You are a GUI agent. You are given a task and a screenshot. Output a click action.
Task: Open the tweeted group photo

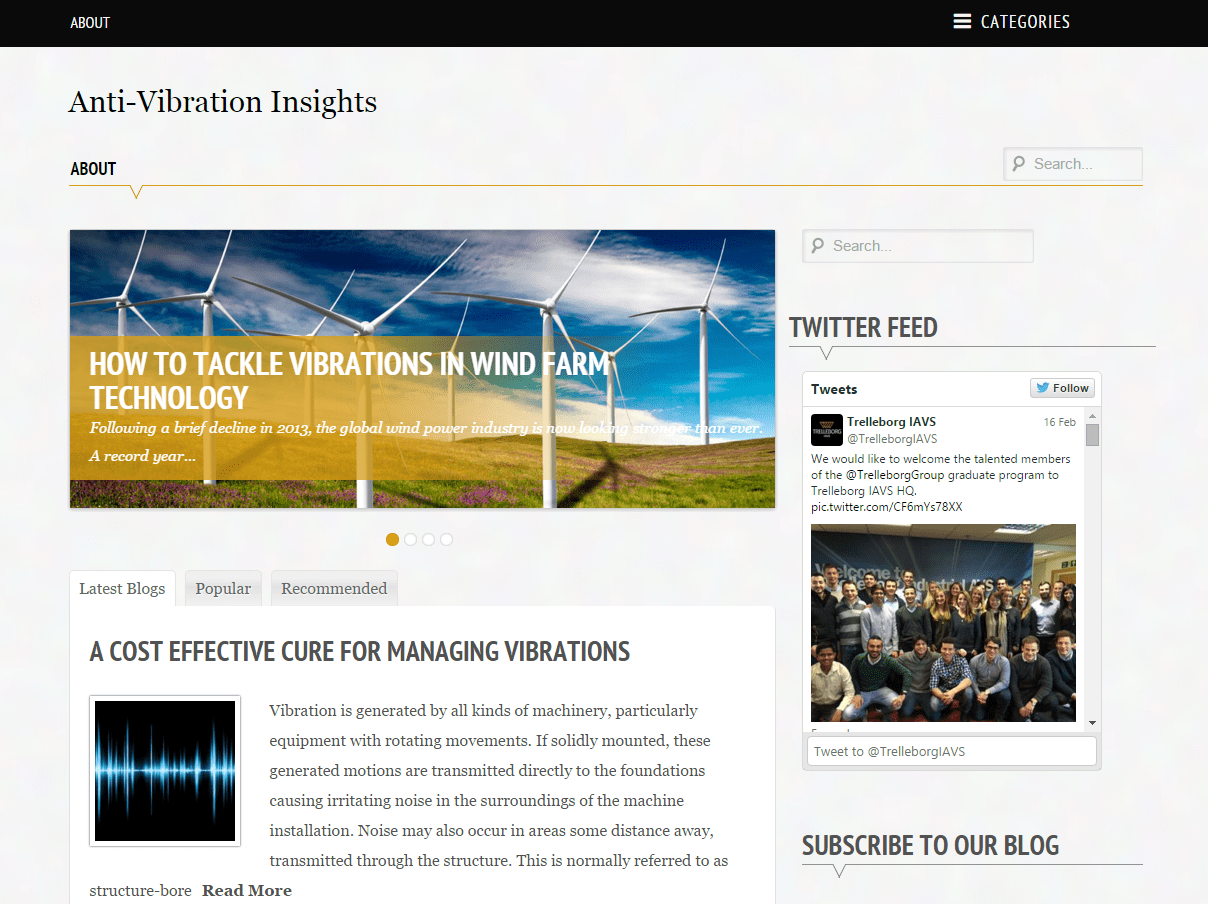(943, 622)
